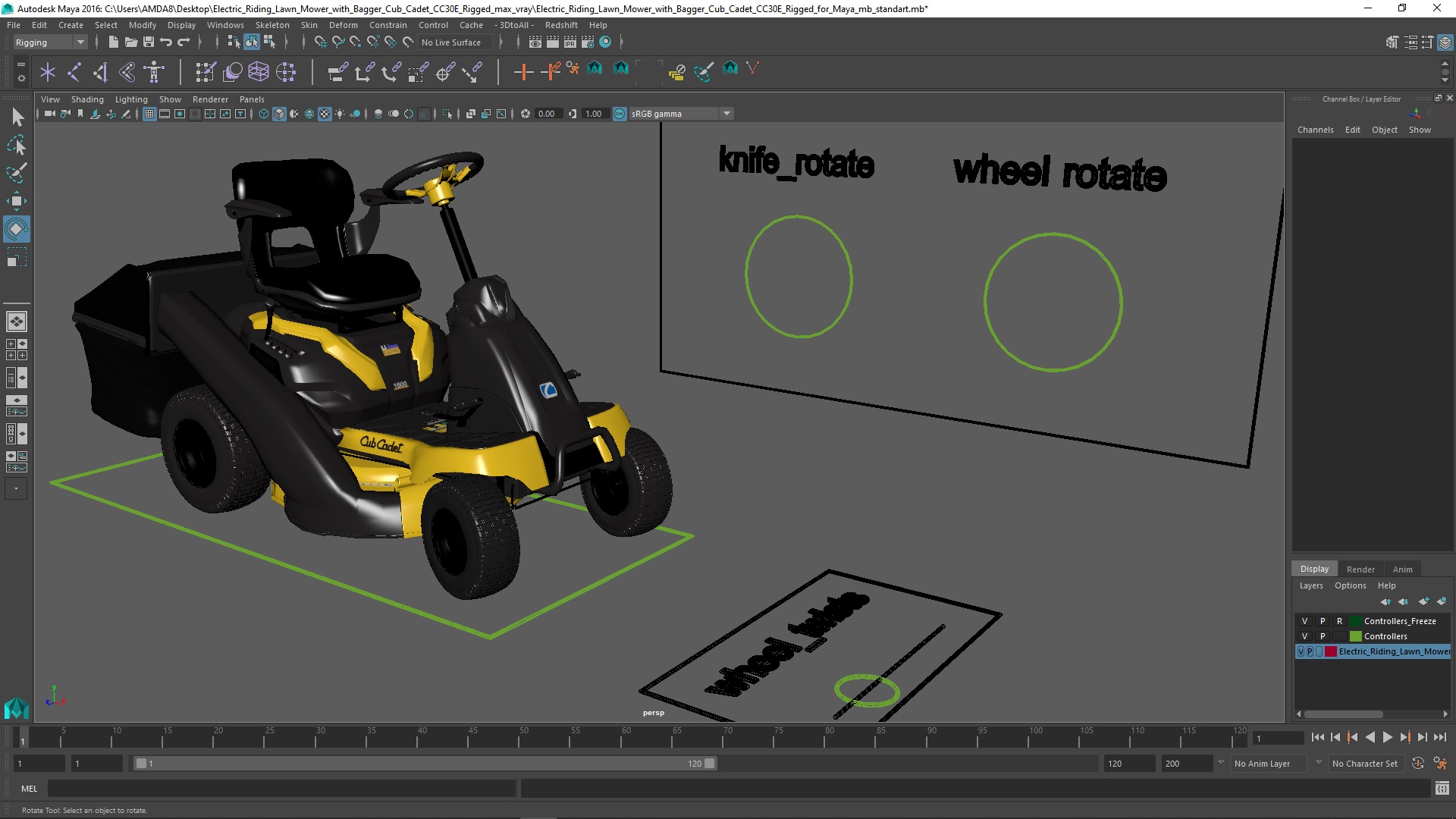Click the arrow Select tool
Image resolution: width=1456 pixels, height=819 pixels.
[17, 117]
